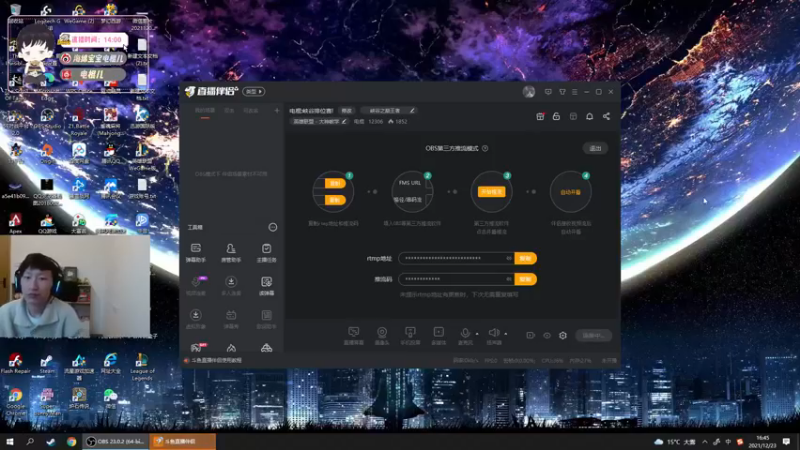The height and width of the screenshot is (450, 800).
Task: Edit the stream title with the pencil icon
Action: (412, 111)
